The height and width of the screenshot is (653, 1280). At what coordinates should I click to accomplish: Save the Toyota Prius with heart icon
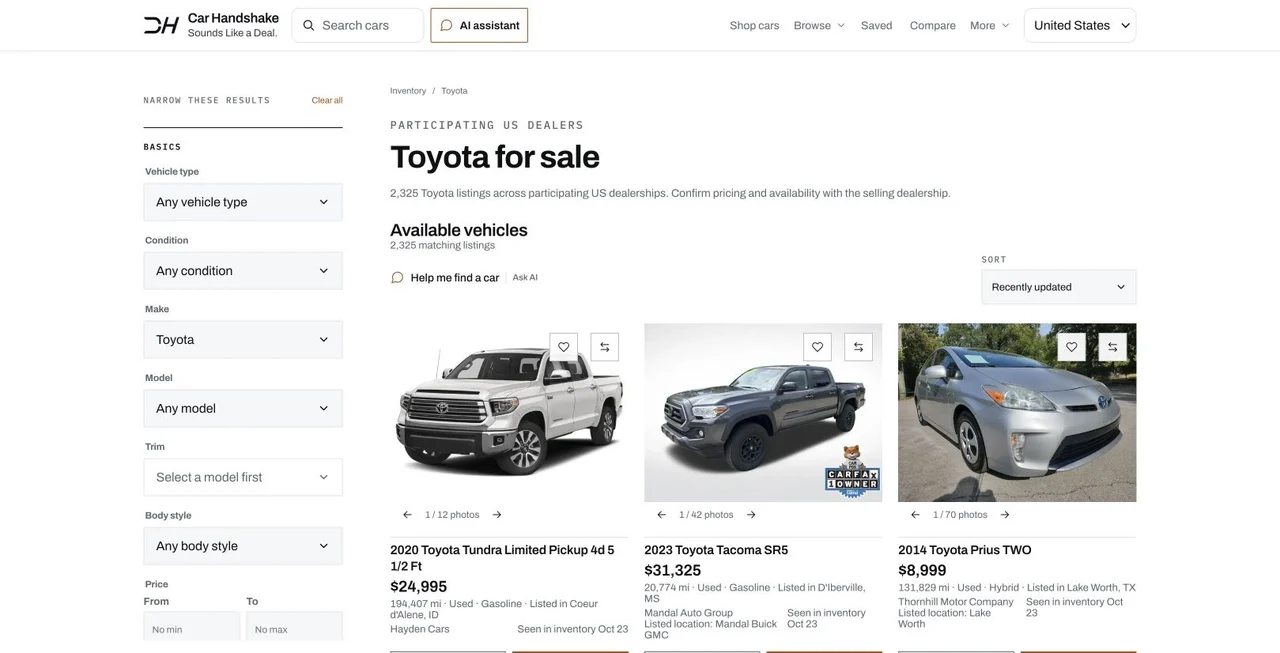1072,347
